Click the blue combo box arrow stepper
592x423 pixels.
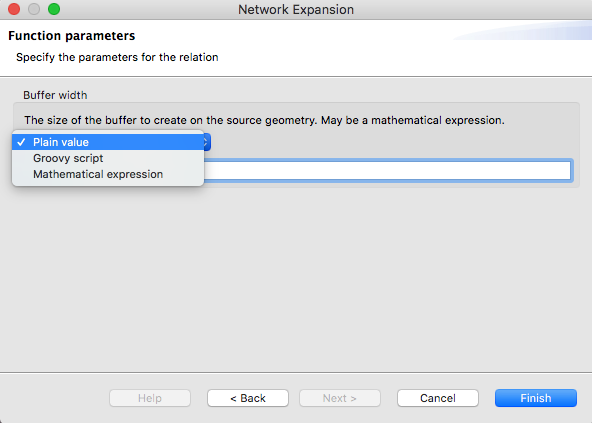coord(207,142)
